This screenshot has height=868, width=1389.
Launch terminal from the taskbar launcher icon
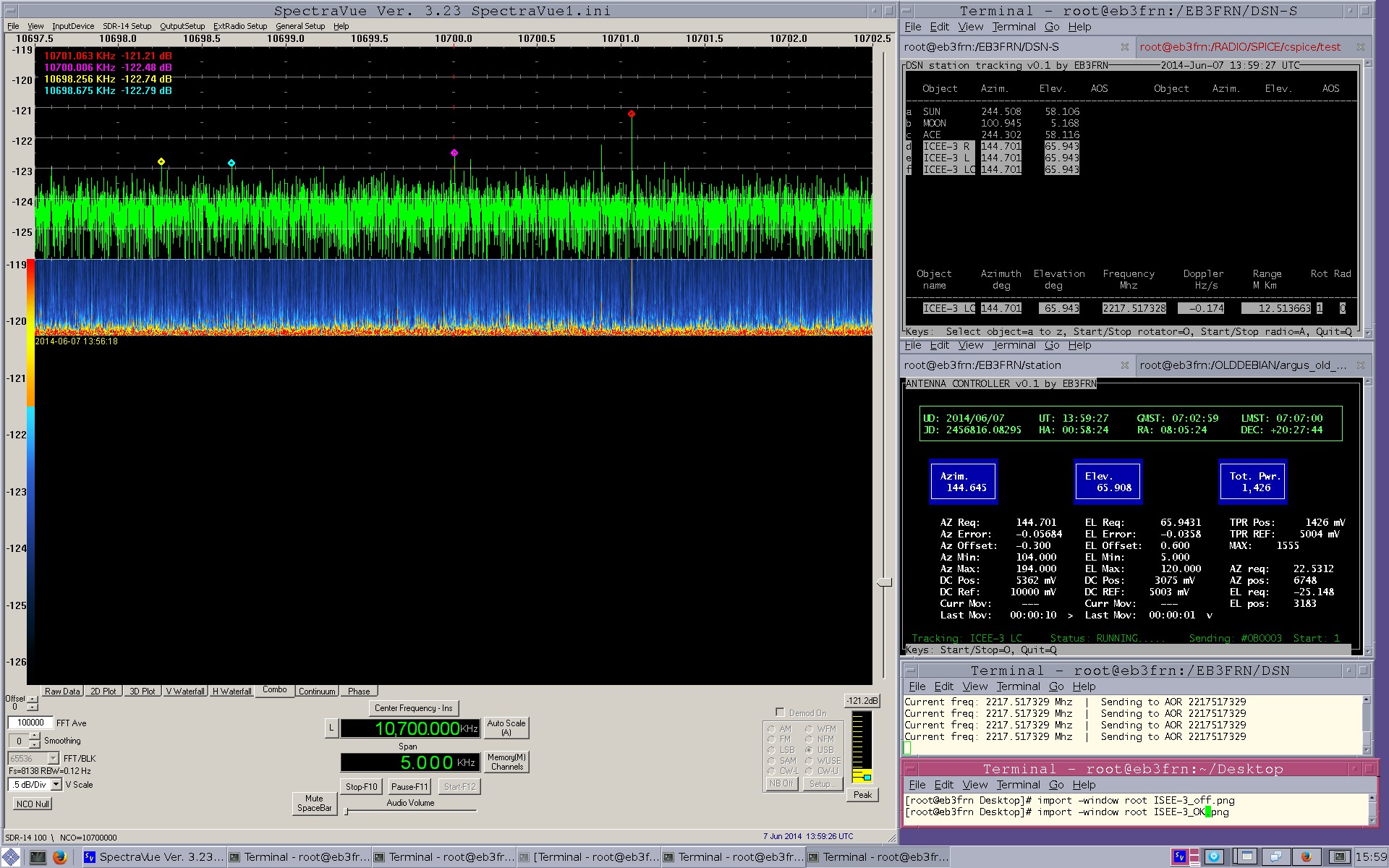coord(38,857)
